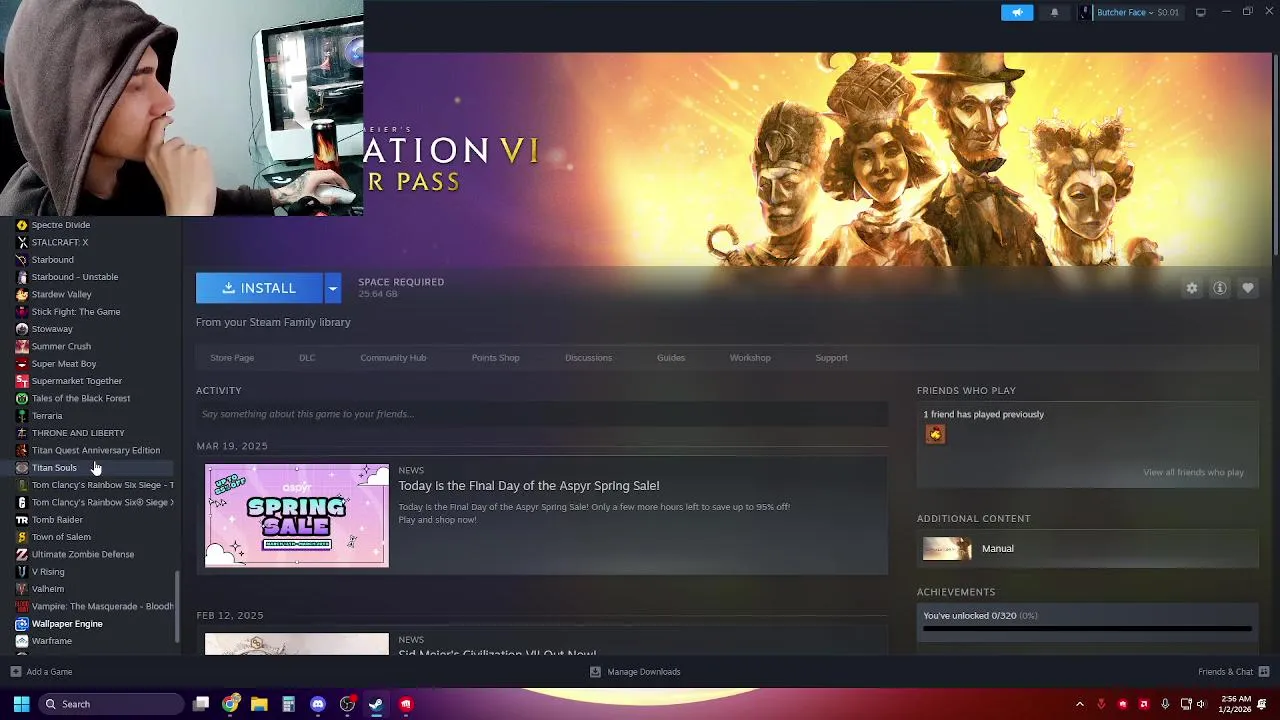Viewport: 1280px width, 720px height.
Task: Select Town of Salem in library
Action: (x=61, y=537)
